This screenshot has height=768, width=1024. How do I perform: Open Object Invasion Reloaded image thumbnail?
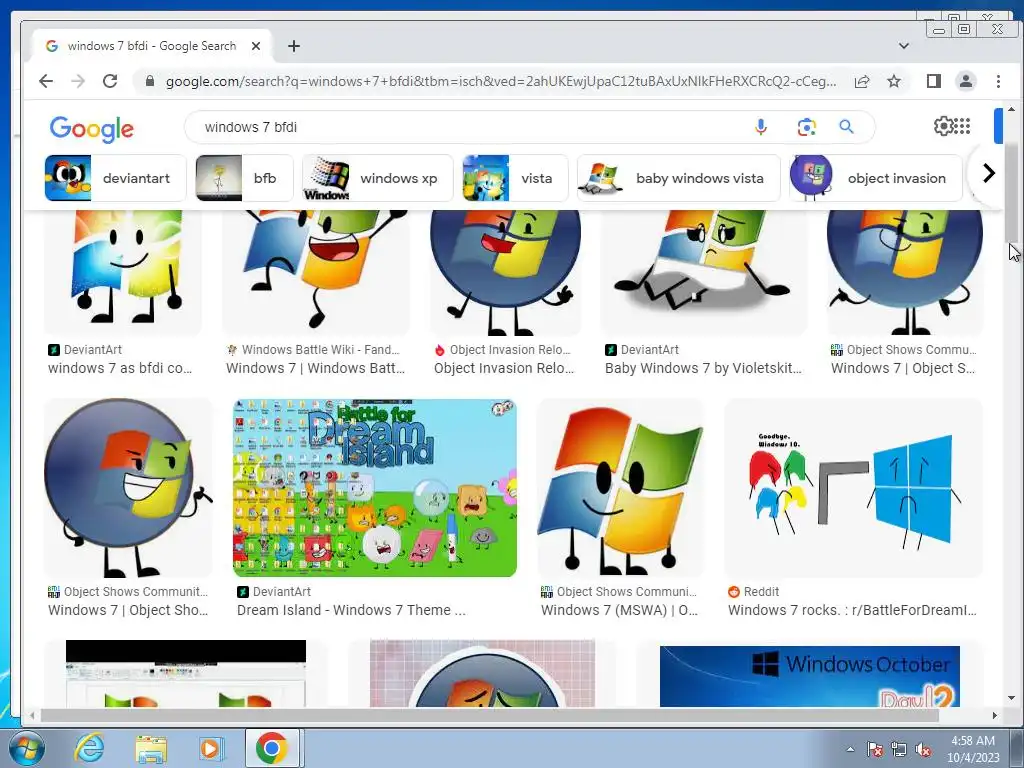[x=505, y=271]
